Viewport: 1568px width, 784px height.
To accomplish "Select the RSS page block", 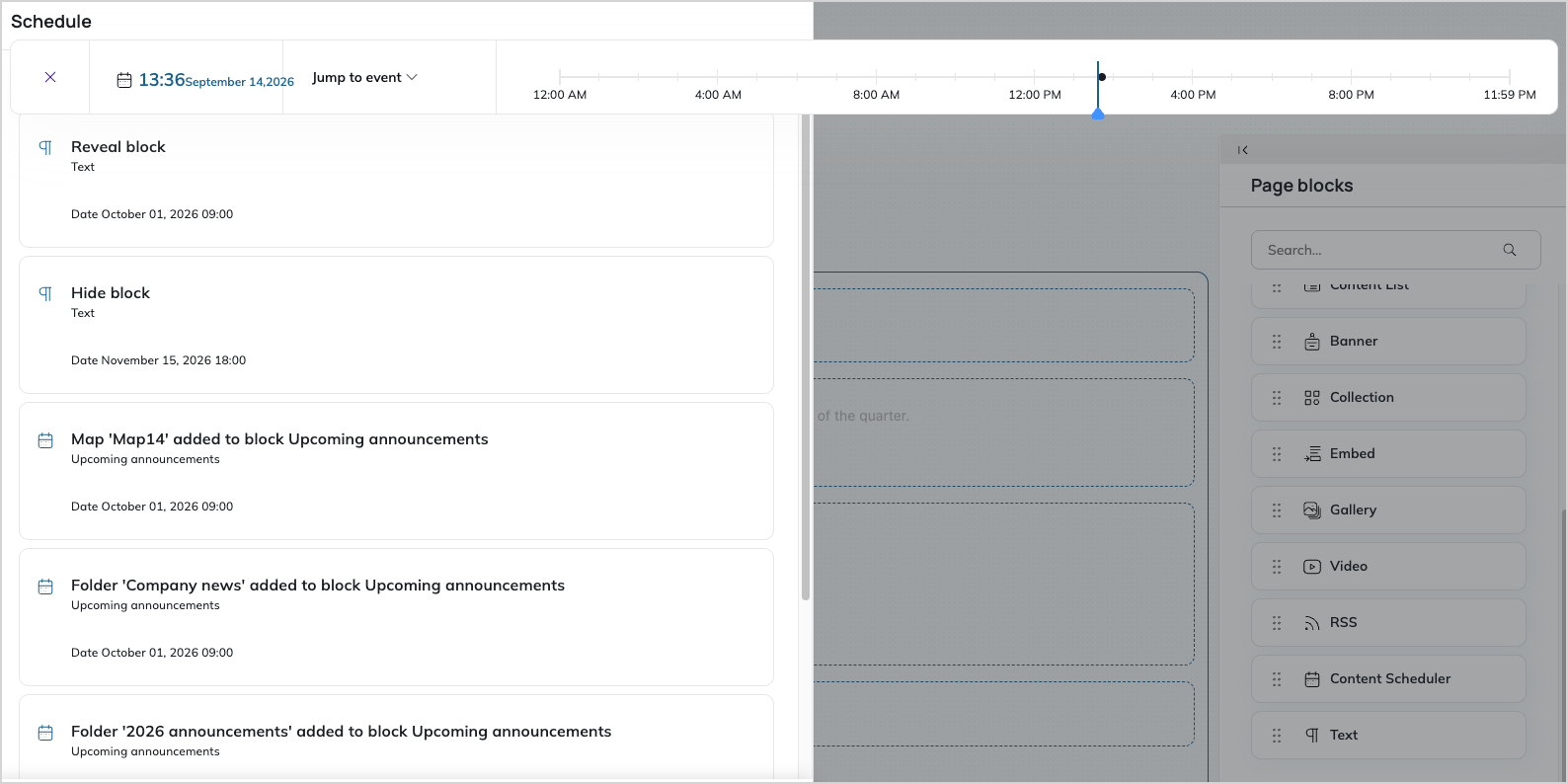I will (x=1388, y=622).
